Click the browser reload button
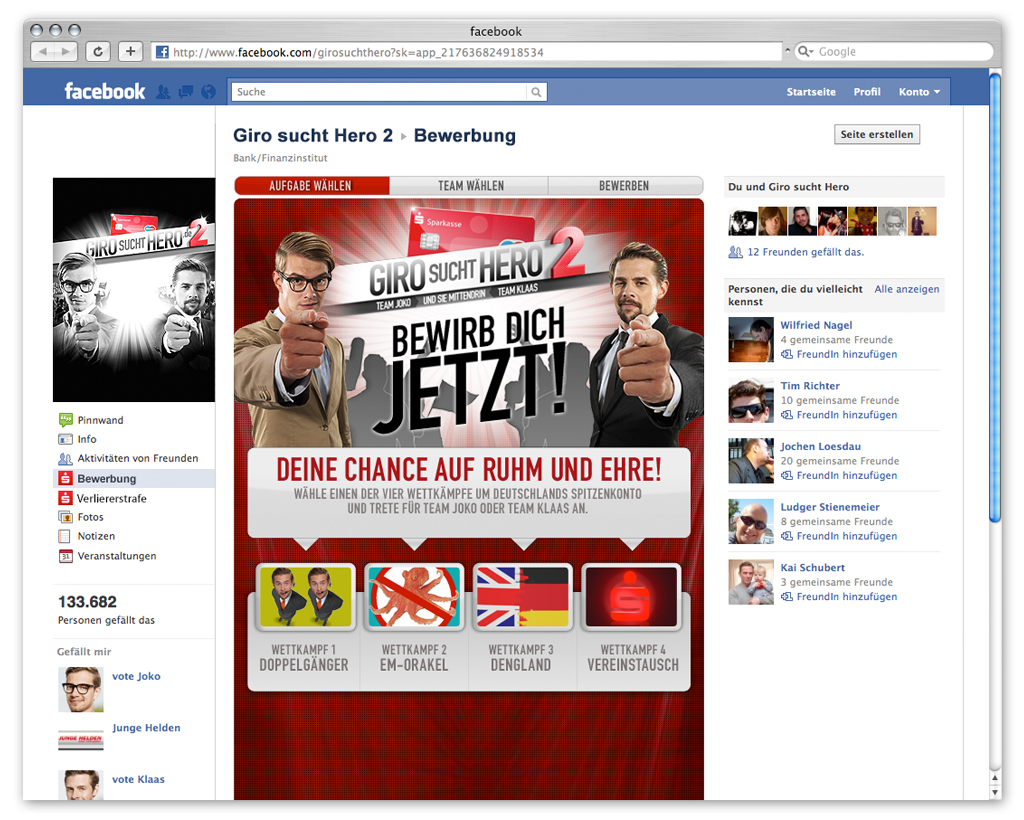Viewport: 1024px width, 820px height. pos(98,52)
